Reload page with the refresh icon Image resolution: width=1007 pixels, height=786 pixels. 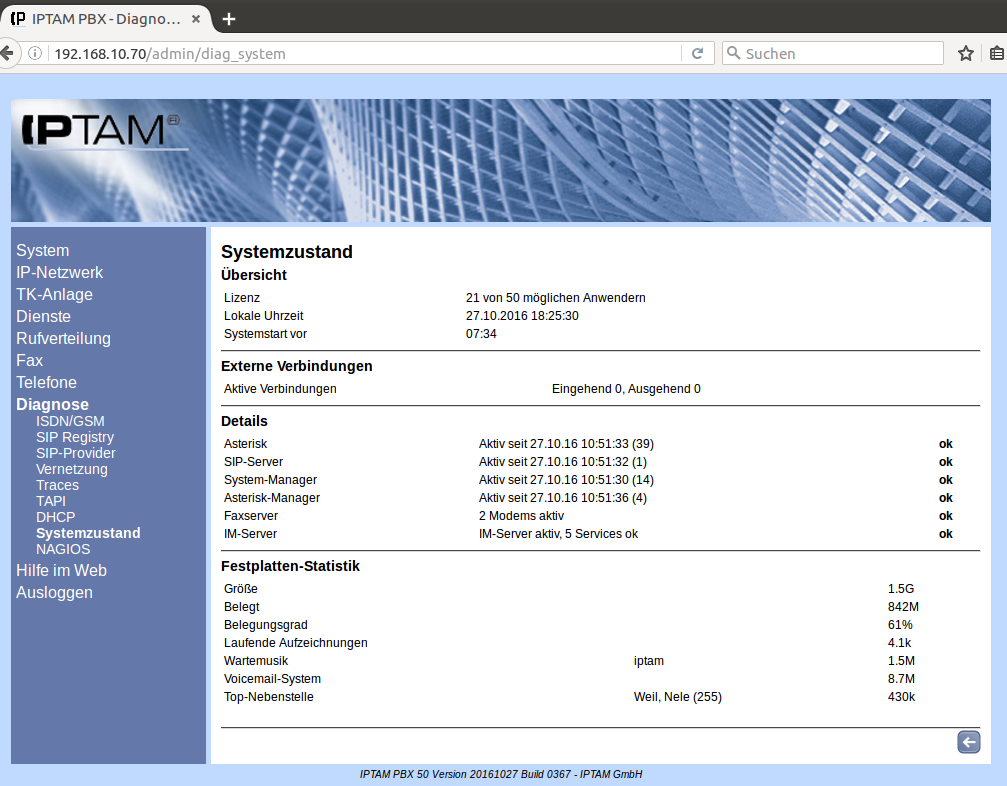[x=697, y=54]
